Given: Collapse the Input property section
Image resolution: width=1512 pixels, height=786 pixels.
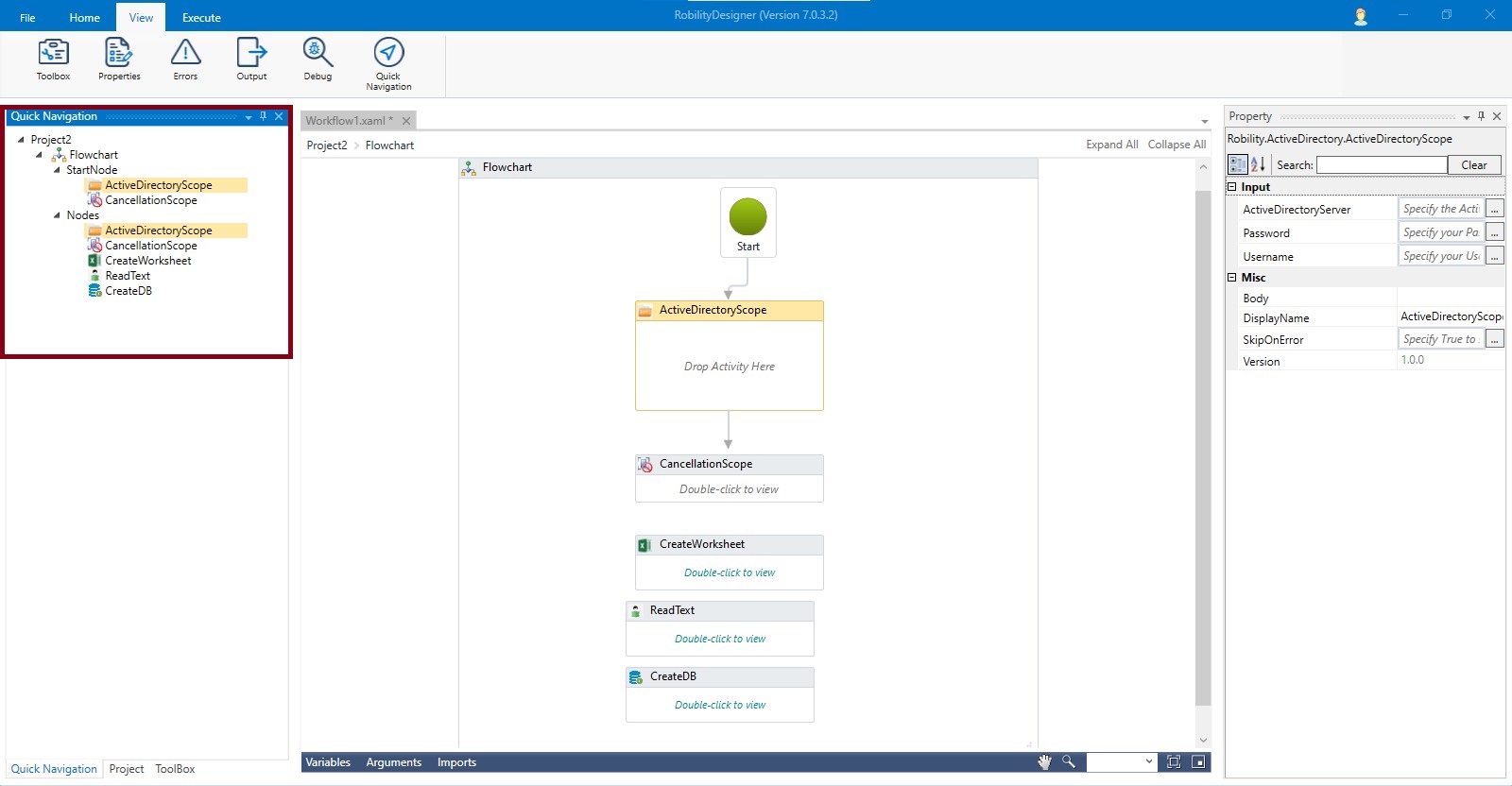Looking at the screenshot, I should click(x=1231, y=187).
